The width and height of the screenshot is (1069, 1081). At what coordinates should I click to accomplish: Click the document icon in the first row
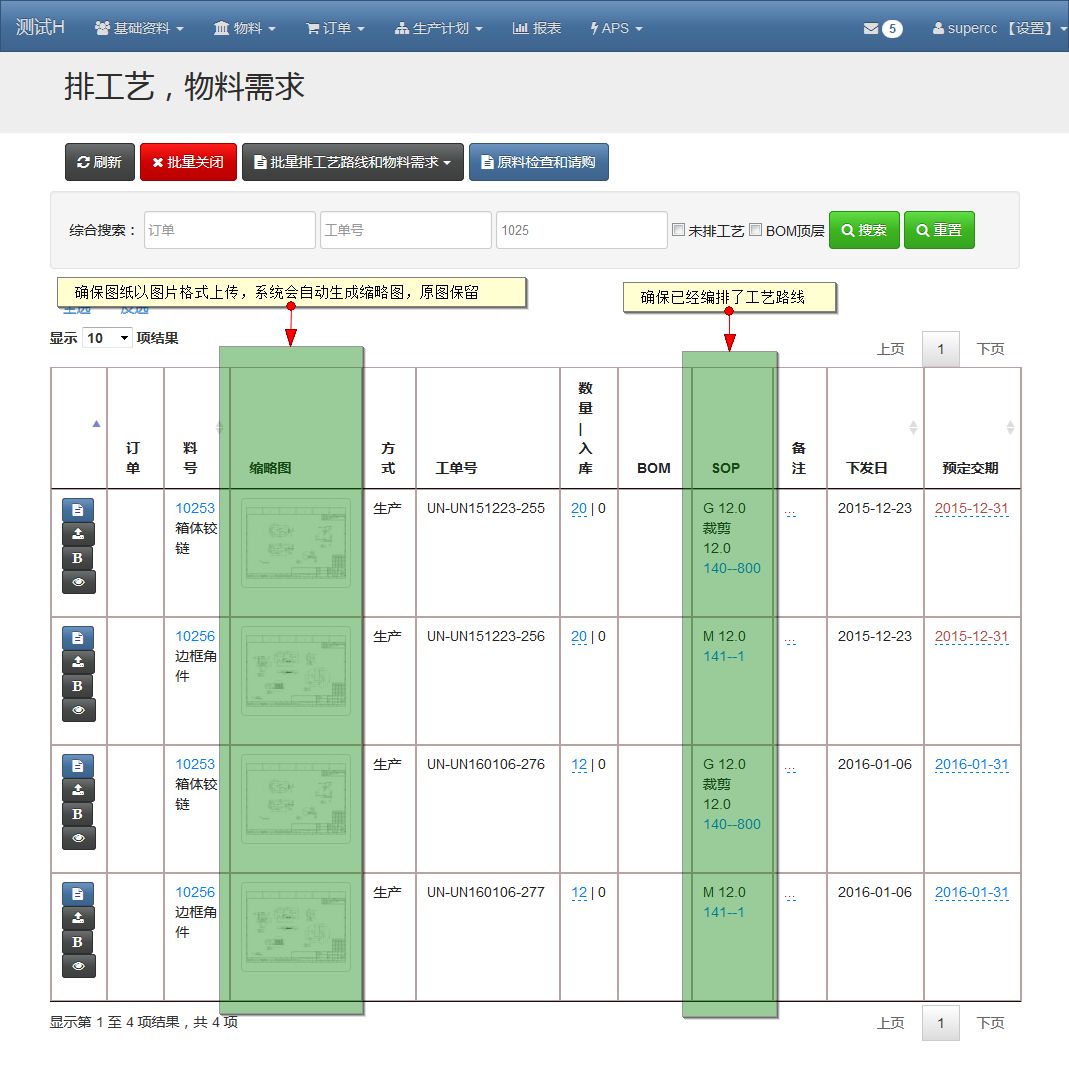pyautogui.click(x=78, y=510)
